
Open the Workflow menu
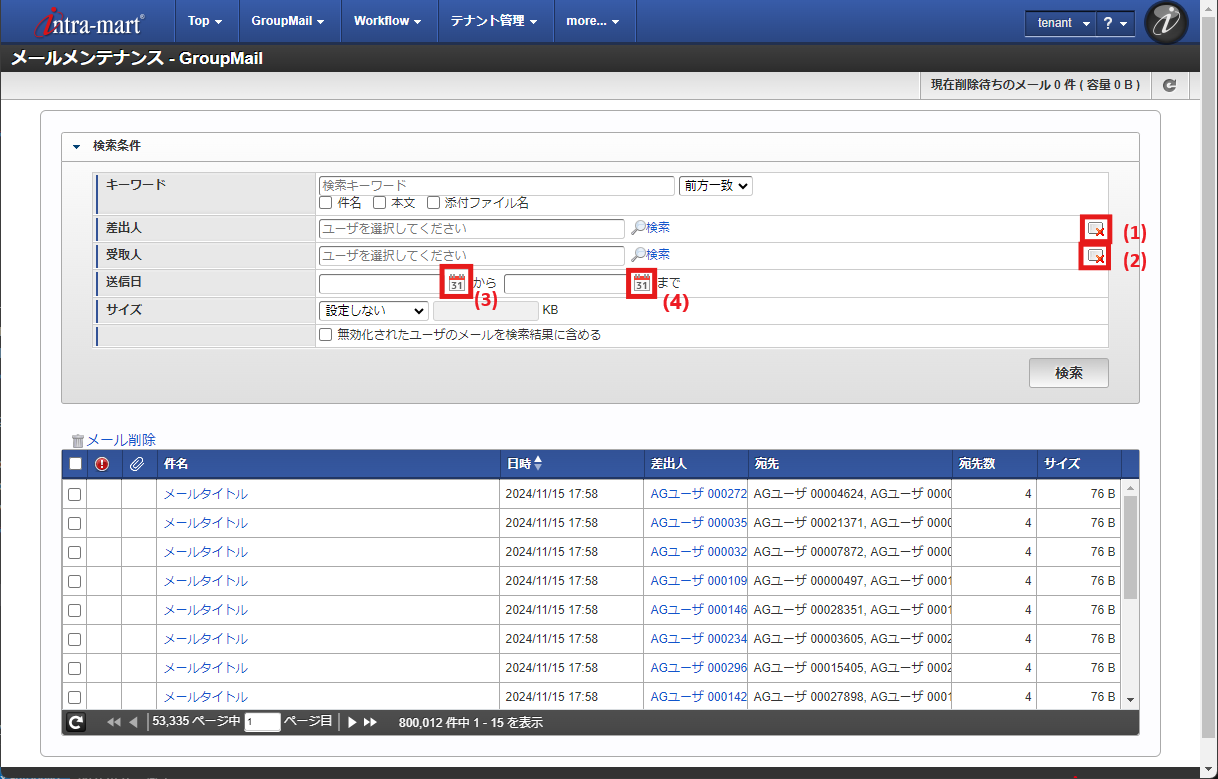click(x=388, y=21)
